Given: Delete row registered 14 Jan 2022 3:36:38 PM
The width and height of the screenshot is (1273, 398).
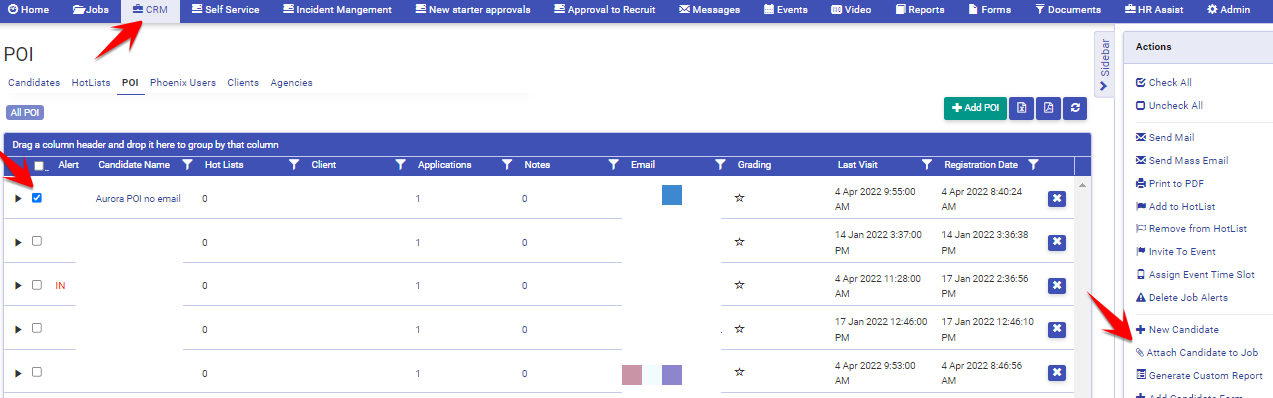Looking at the screenshot, I should point(1056,242).
